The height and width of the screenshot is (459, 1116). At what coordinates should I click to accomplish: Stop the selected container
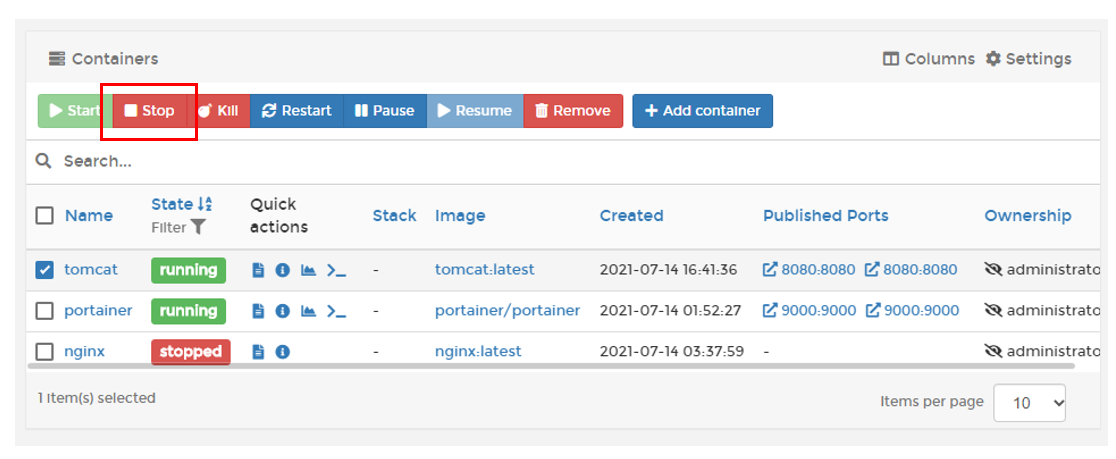pyautogui.click(x=149, y=111)
